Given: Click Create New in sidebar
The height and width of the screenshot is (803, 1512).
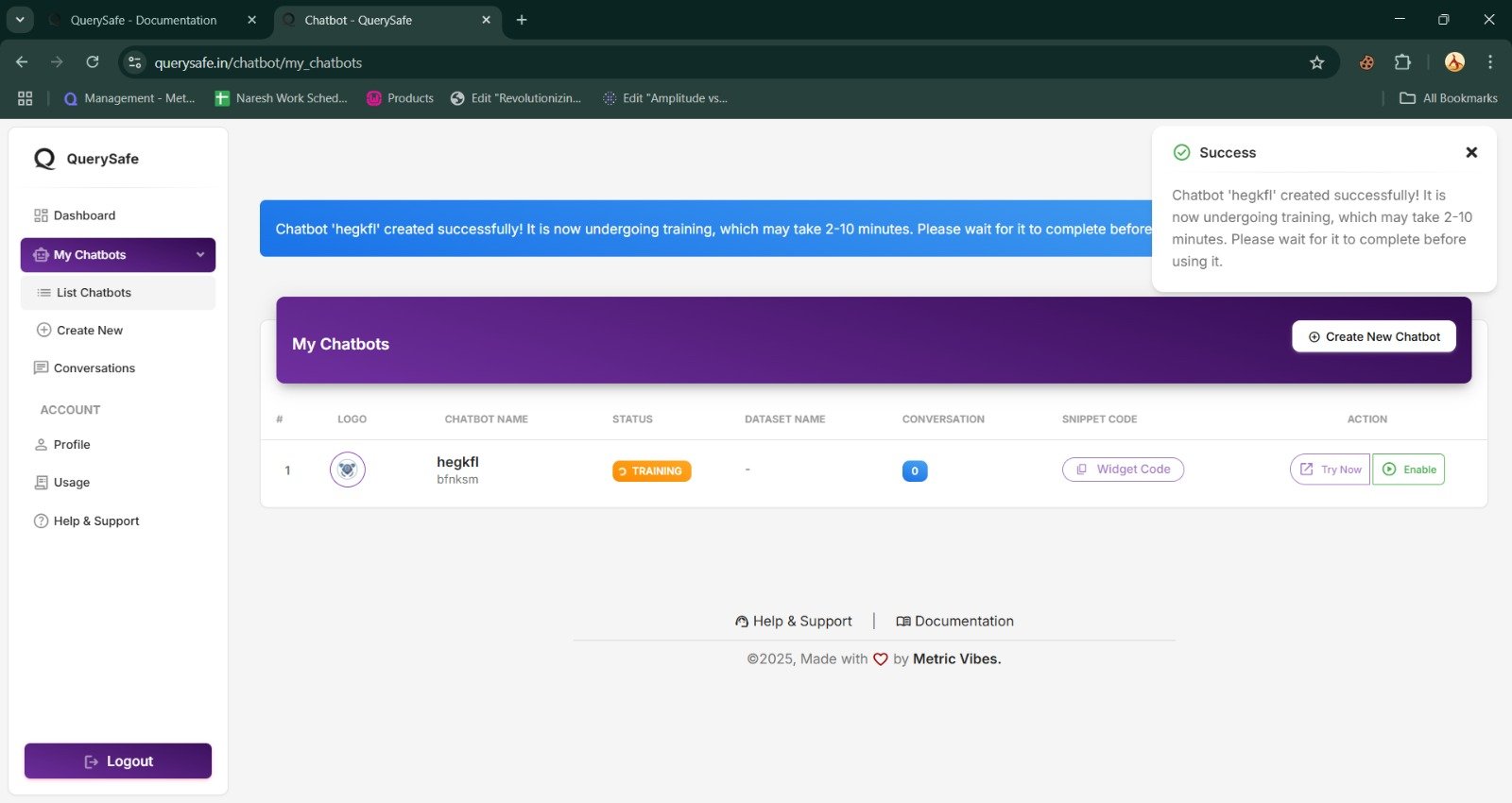Looking at the screenshot, I should (x=89, y=331).
